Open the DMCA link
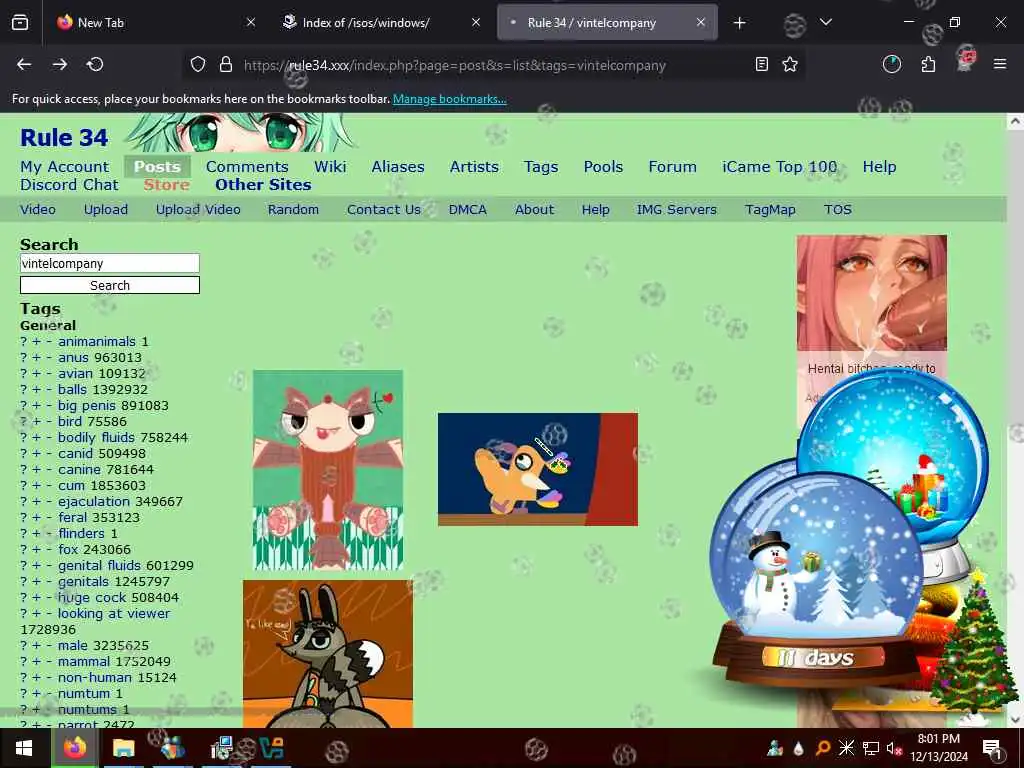The width and height of the screenshot is (1024, 768). pyautogui.click(x=468, y=210)
